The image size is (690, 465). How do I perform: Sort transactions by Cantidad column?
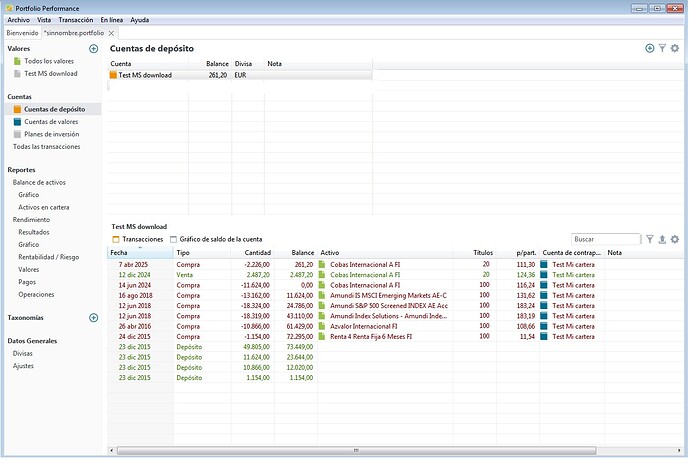click(x=252, y=253)
